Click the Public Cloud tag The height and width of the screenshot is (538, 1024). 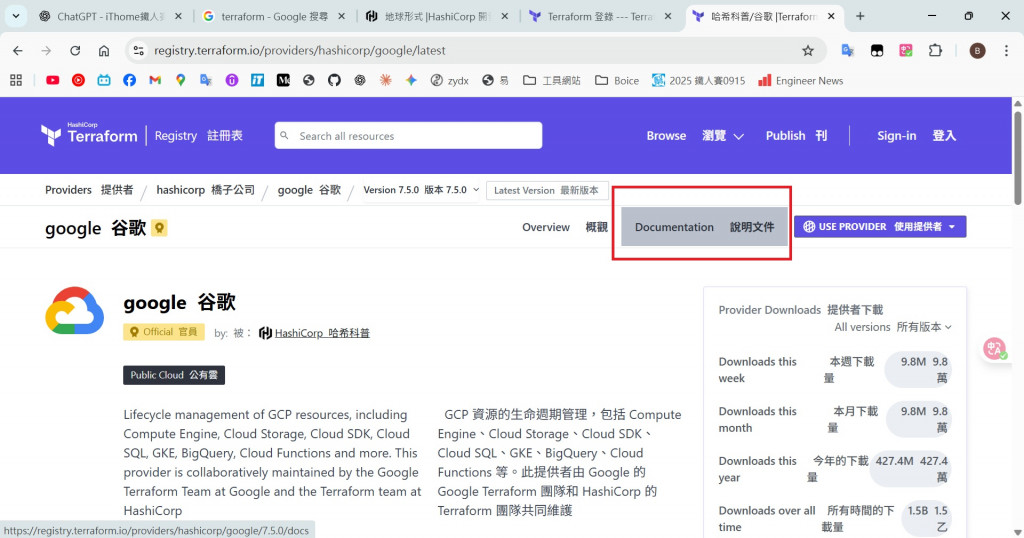pyautogui.click(x=174, y=375)
